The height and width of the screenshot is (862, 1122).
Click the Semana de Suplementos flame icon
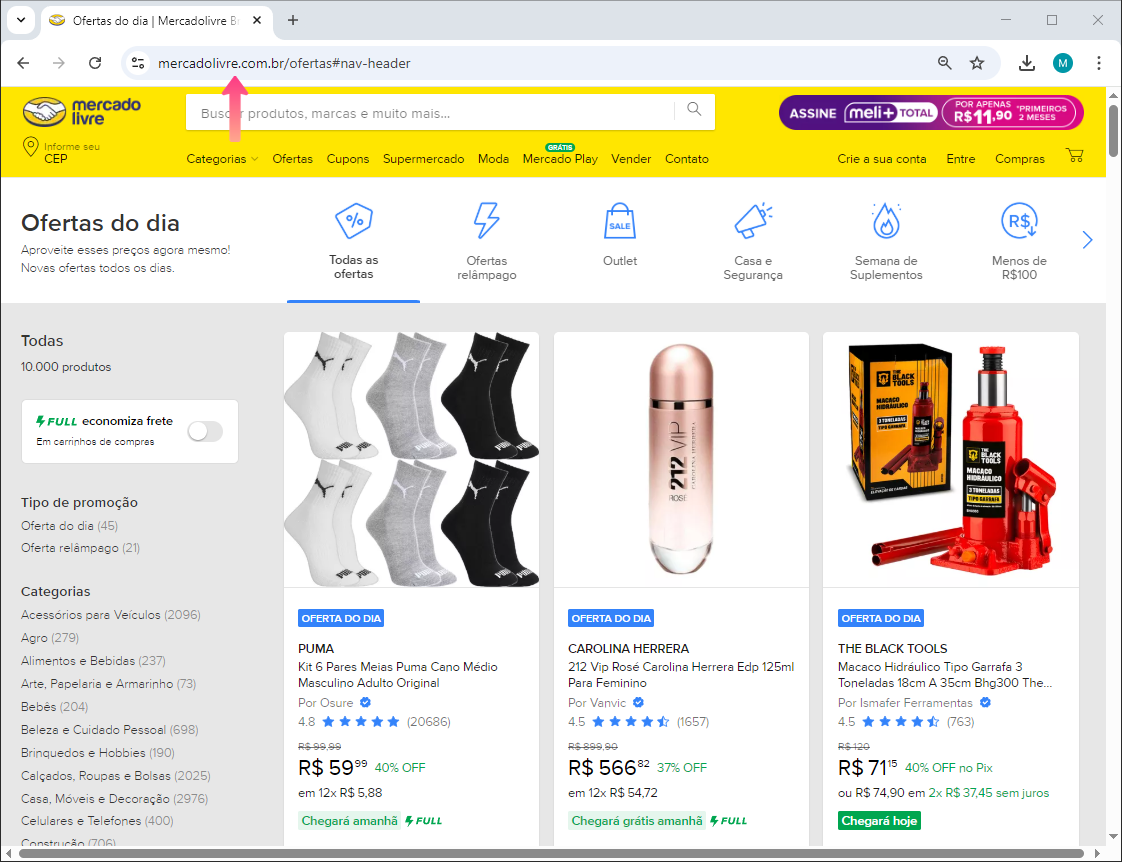[886, 221]
